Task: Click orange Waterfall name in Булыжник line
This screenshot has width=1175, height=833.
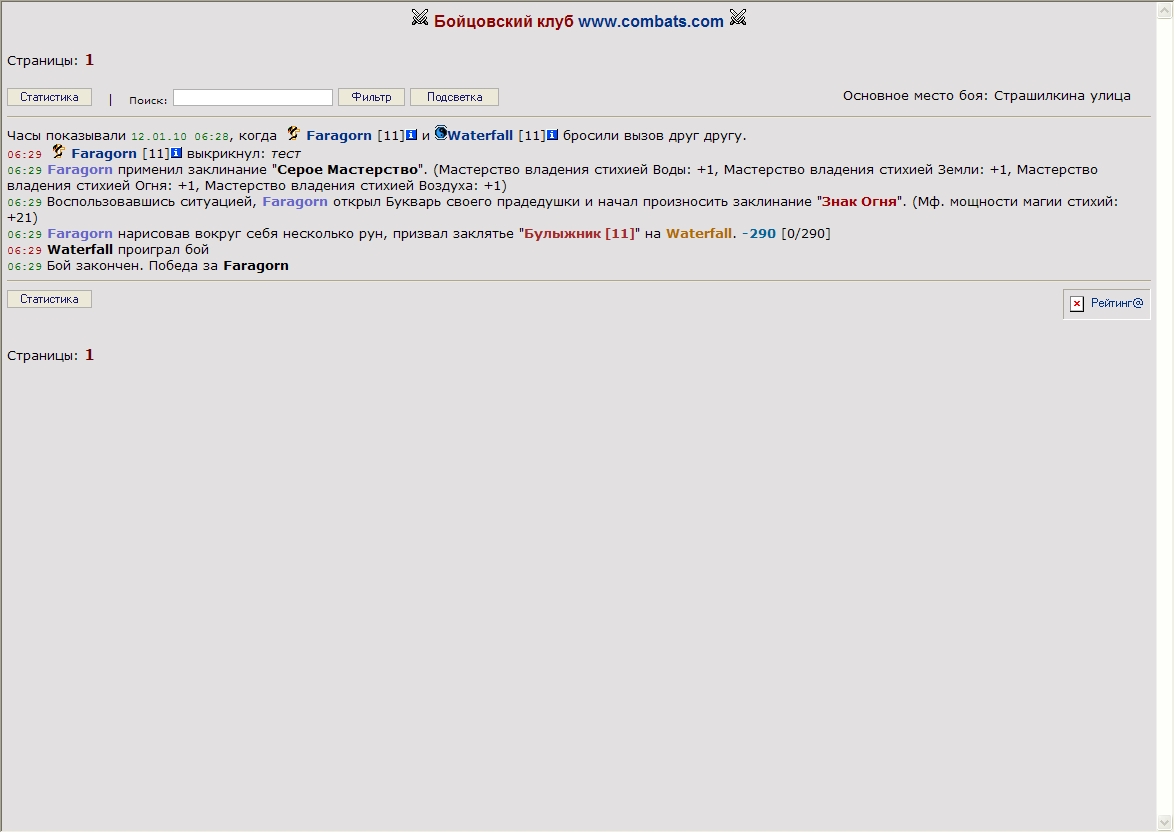Action: tap(698, 234)
